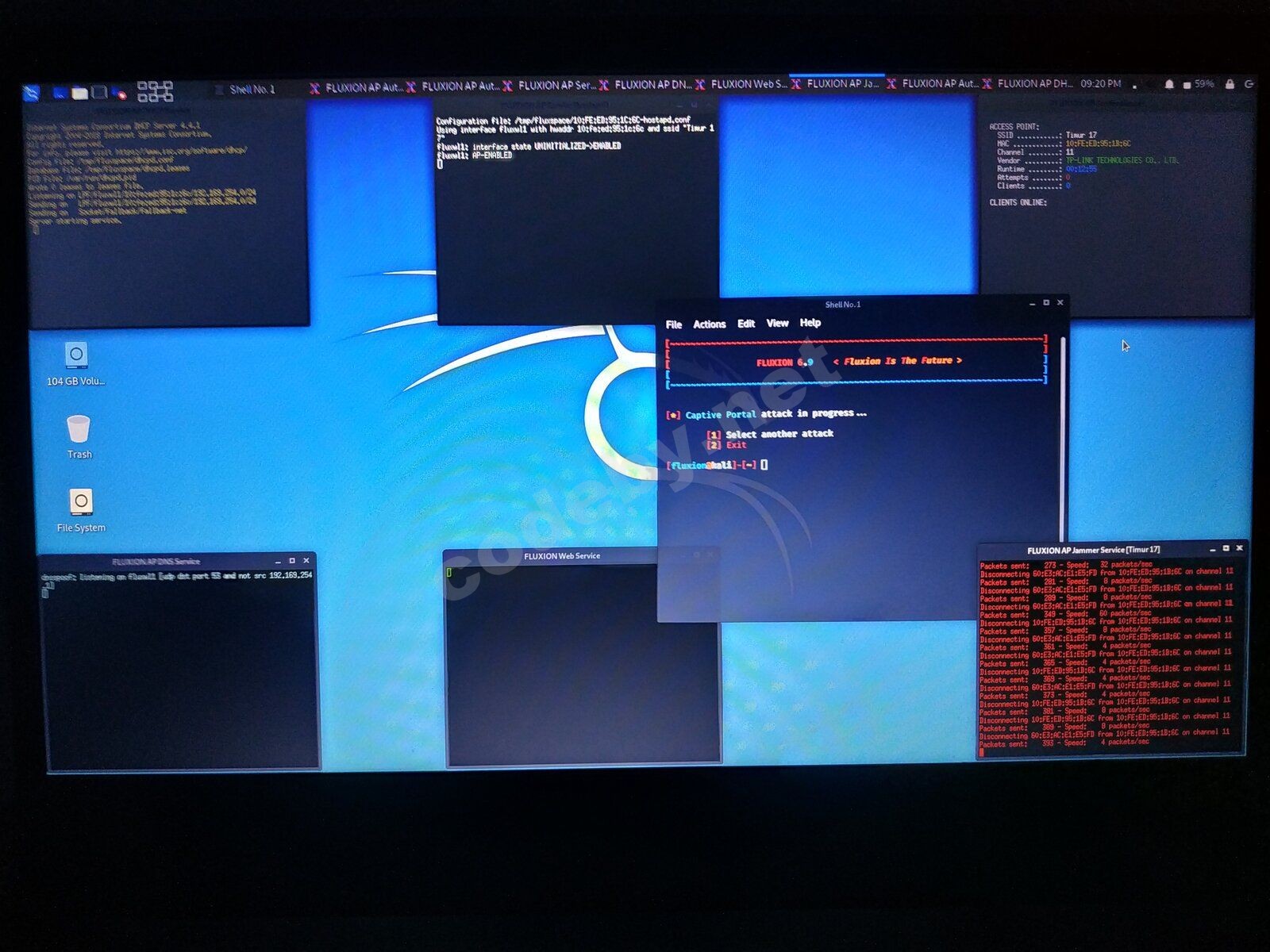Open the Kali applications menu
1270x952 pixels.
coord(31,94)
